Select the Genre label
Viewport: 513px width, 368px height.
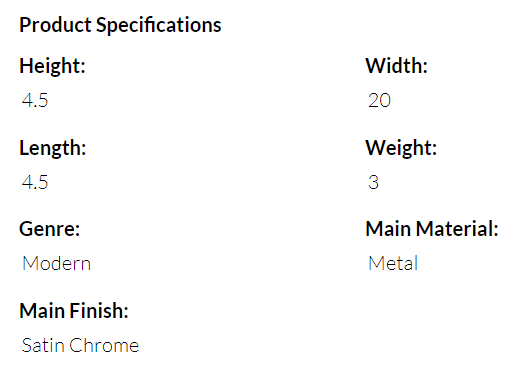(x=50, y=229)
